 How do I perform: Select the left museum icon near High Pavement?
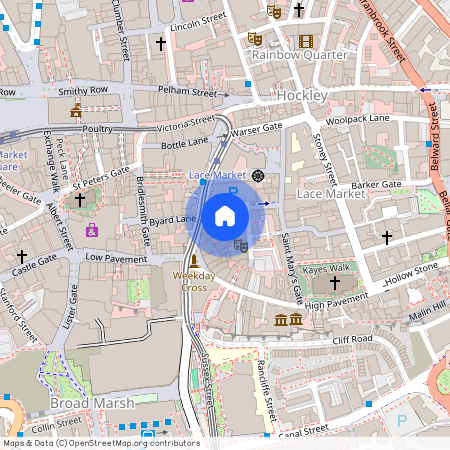tap(281, 320)
